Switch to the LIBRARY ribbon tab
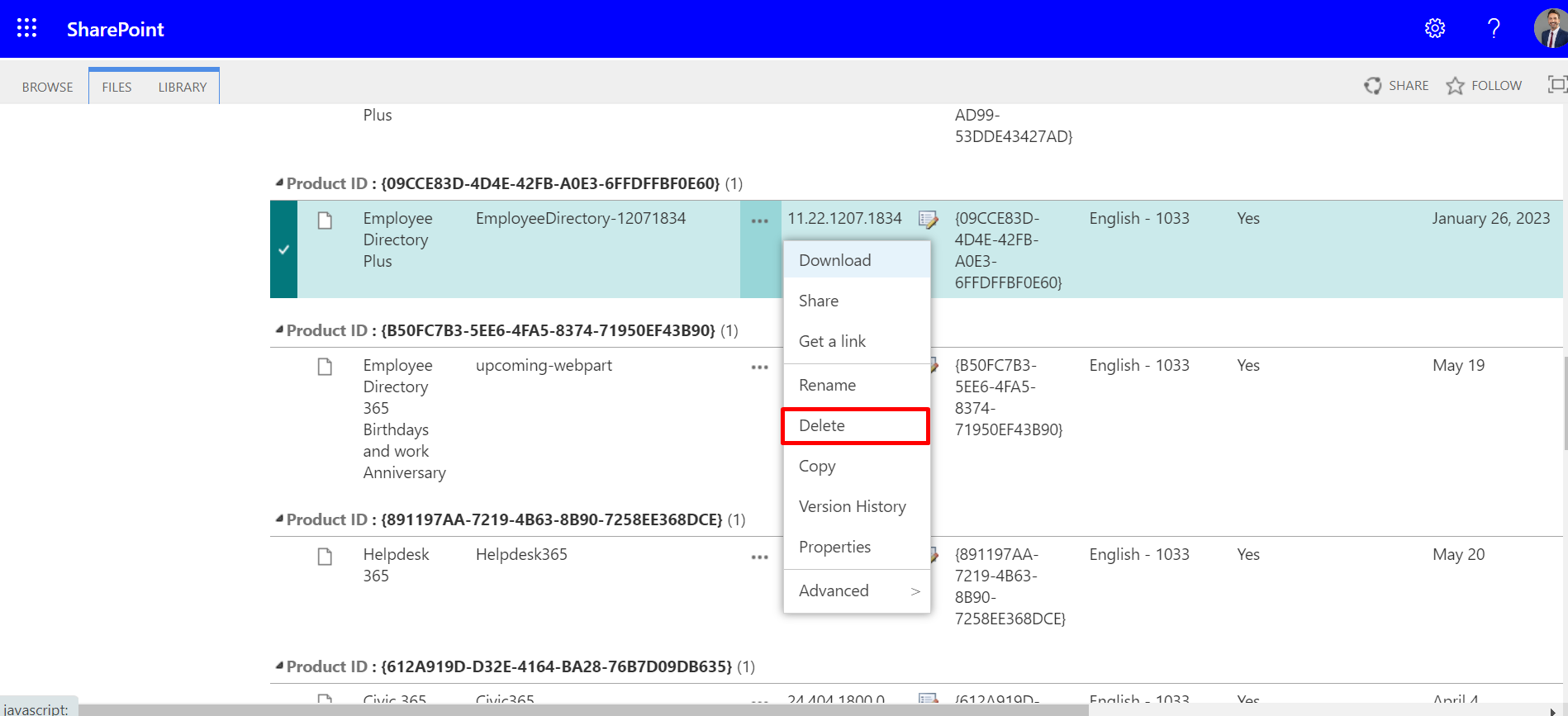This screenshot has width=1568, height=716. pyautogui.click(x=183, y=87)
